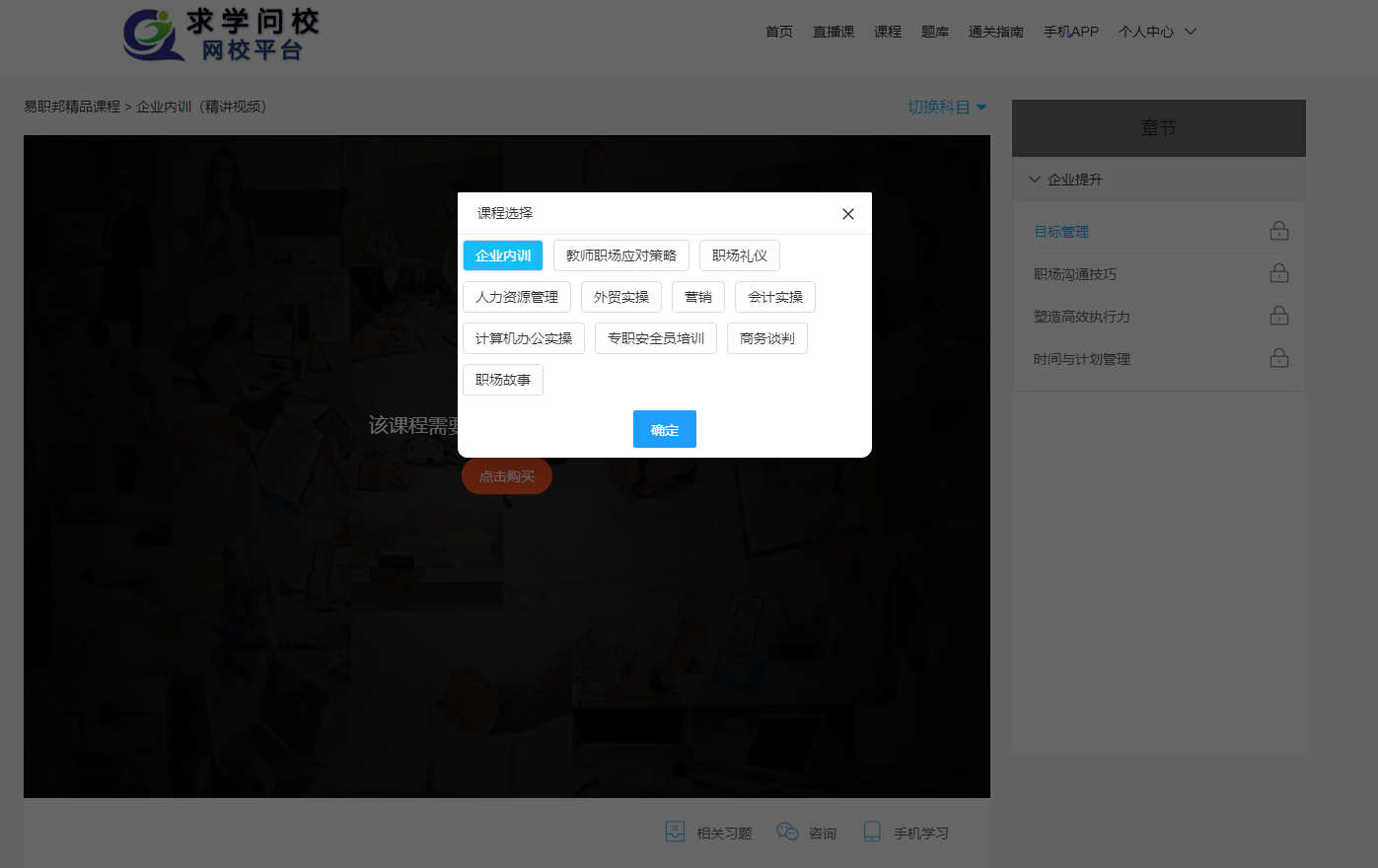Click the lock icon beside 职场沟通技巧

pos(1278,272)
